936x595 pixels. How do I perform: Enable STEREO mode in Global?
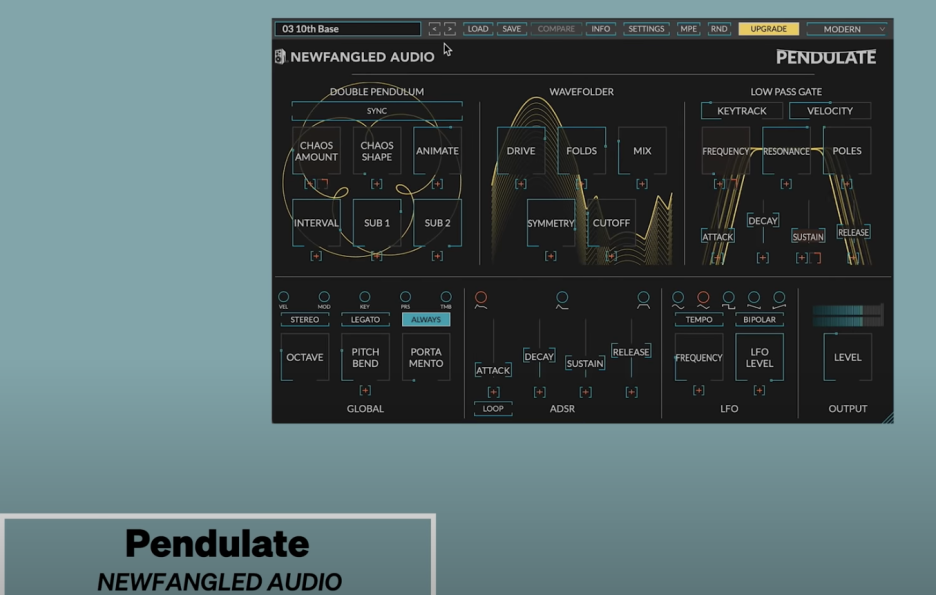[304, 319]
